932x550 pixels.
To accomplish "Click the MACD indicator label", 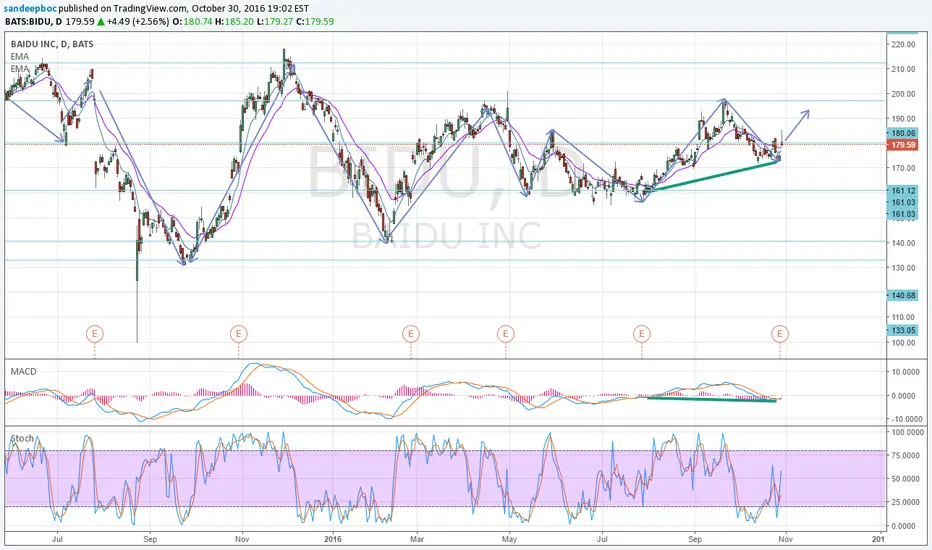I will tap(23, 372).
